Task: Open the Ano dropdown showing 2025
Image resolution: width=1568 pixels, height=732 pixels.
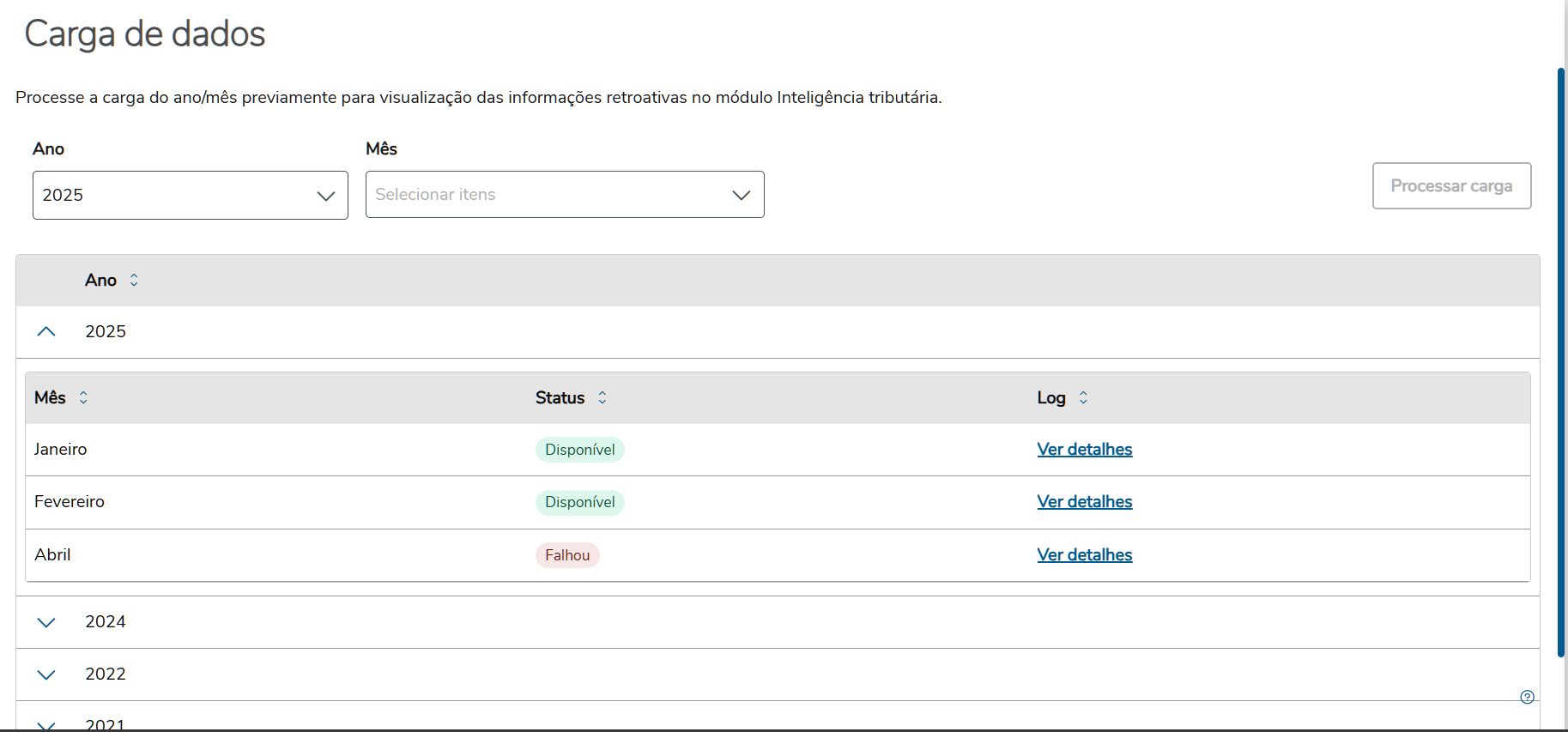Action: tap(190, 196)
